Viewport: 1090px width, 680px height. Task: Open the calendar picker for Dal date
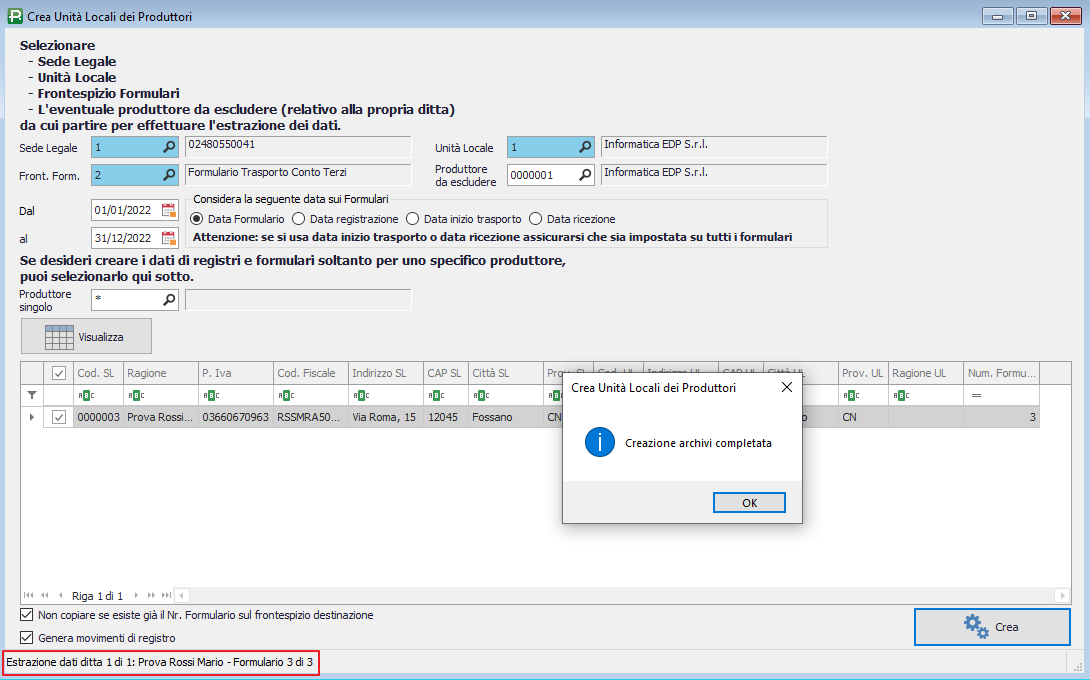point(168,211)
